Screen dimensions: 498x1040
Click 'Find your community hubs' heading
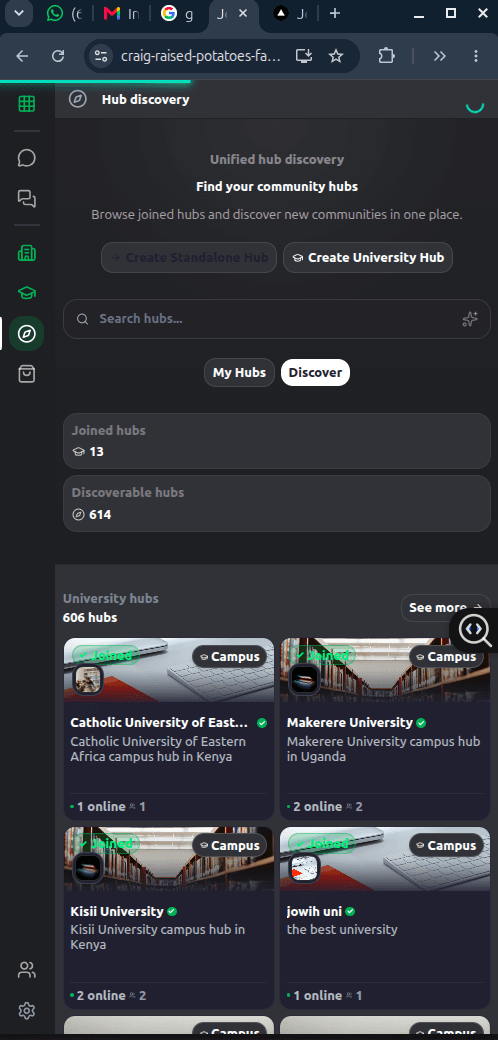[277, 187]
